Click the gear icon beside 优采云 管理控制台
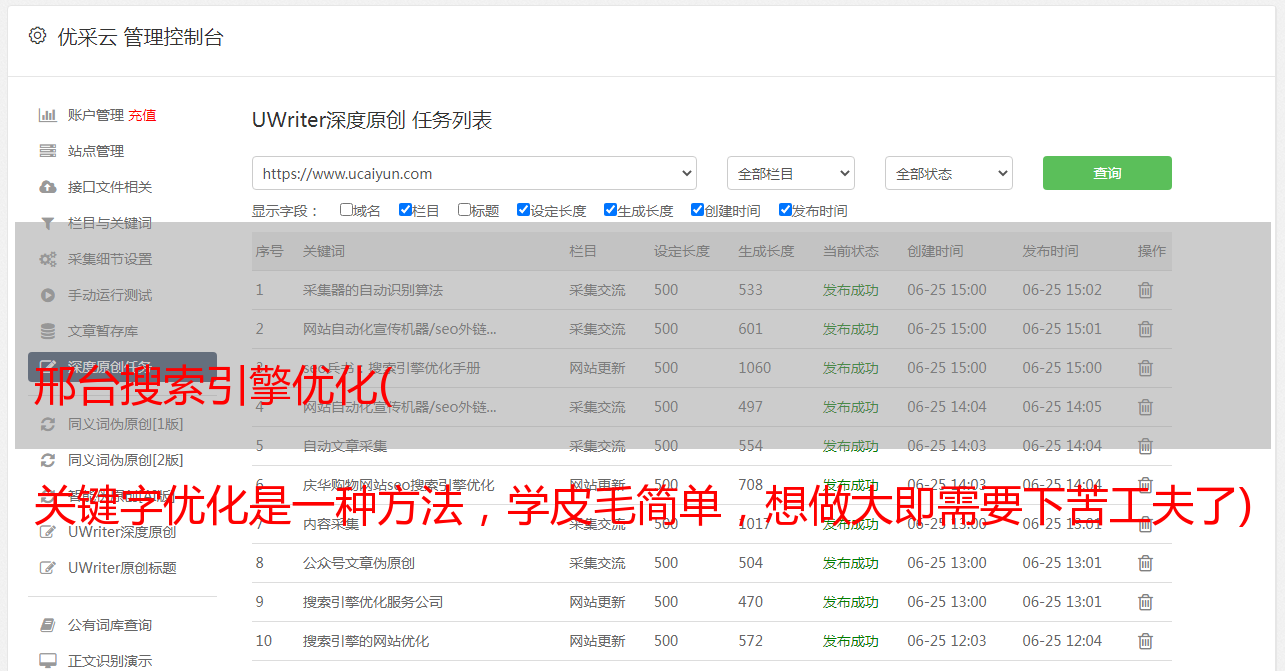This screenshot has width=1285, height=671. [x=37, y=36]
